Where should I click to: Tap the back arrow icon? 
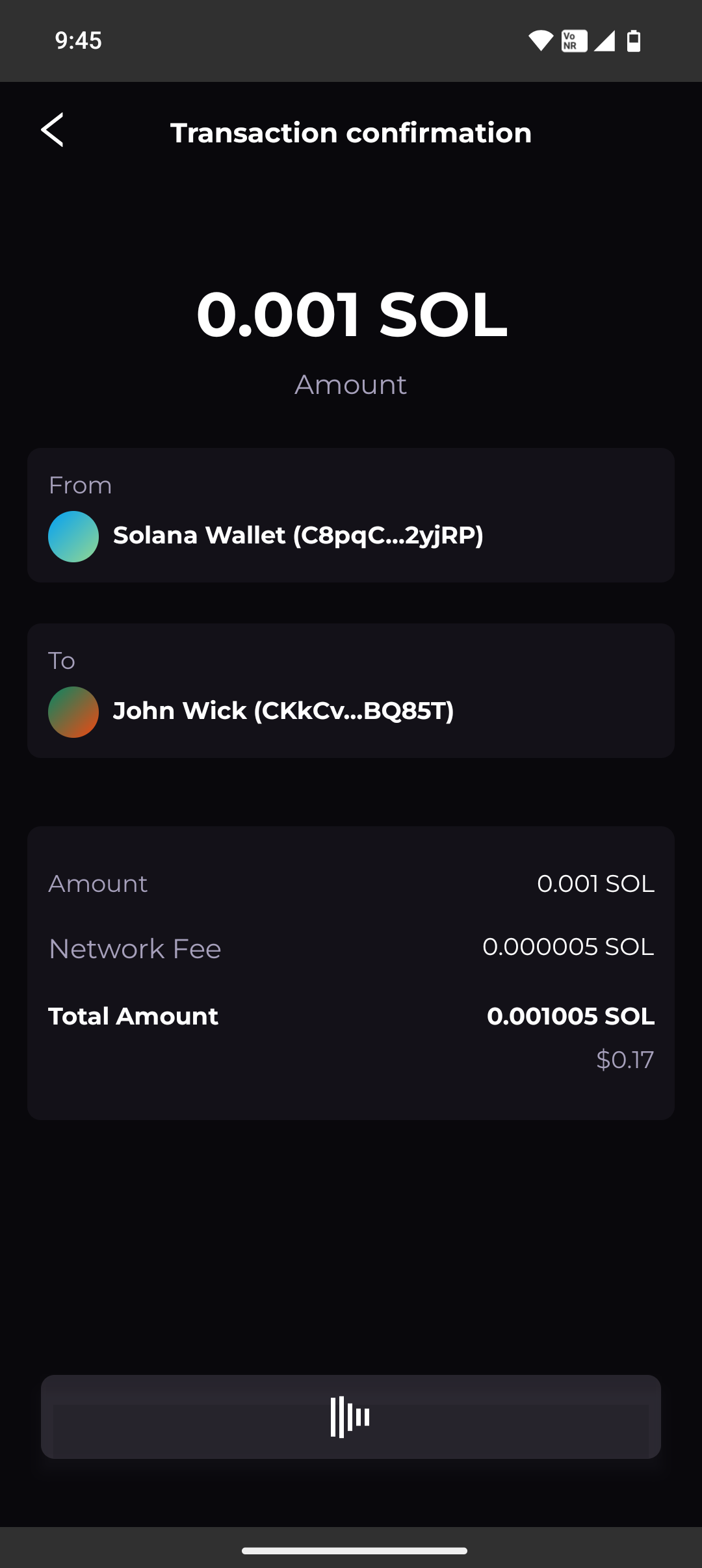point(53,130)
